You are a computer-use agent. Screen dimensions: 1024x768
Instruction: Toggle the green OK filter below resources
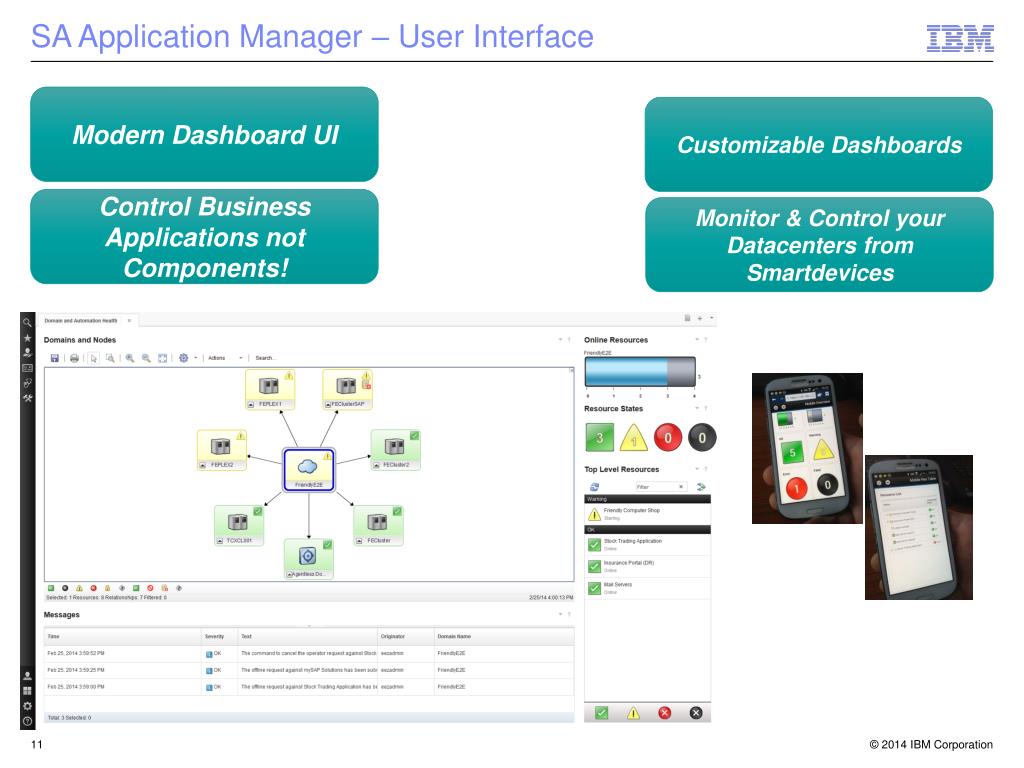(601, 713)
